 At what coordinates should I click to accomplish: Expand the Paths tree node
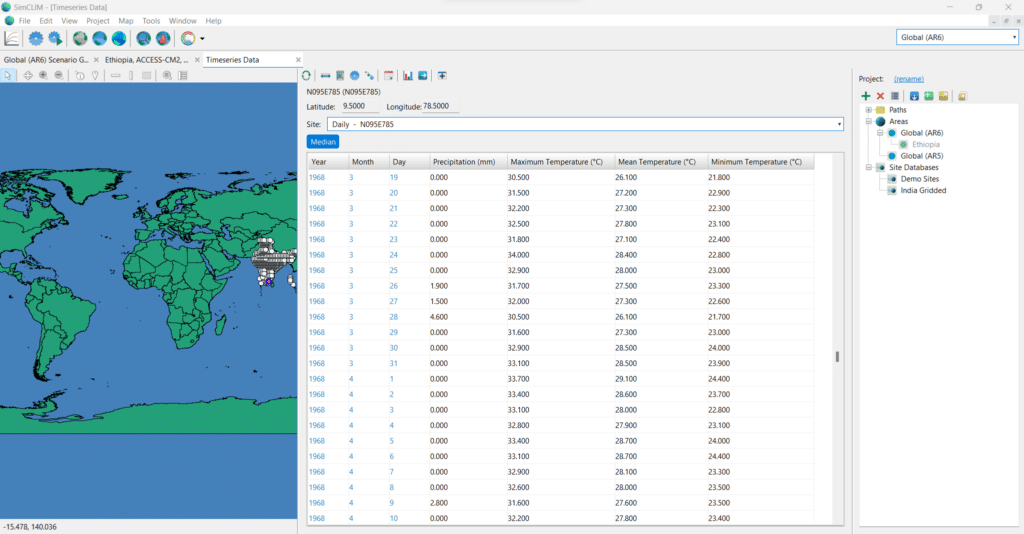tap(868, 110)
